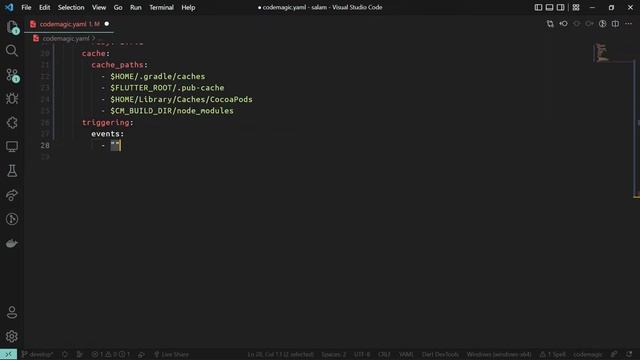This screenshot has height=360, width=640.
Task: Open the editor More Actions ellipsis
Action: 628,24
